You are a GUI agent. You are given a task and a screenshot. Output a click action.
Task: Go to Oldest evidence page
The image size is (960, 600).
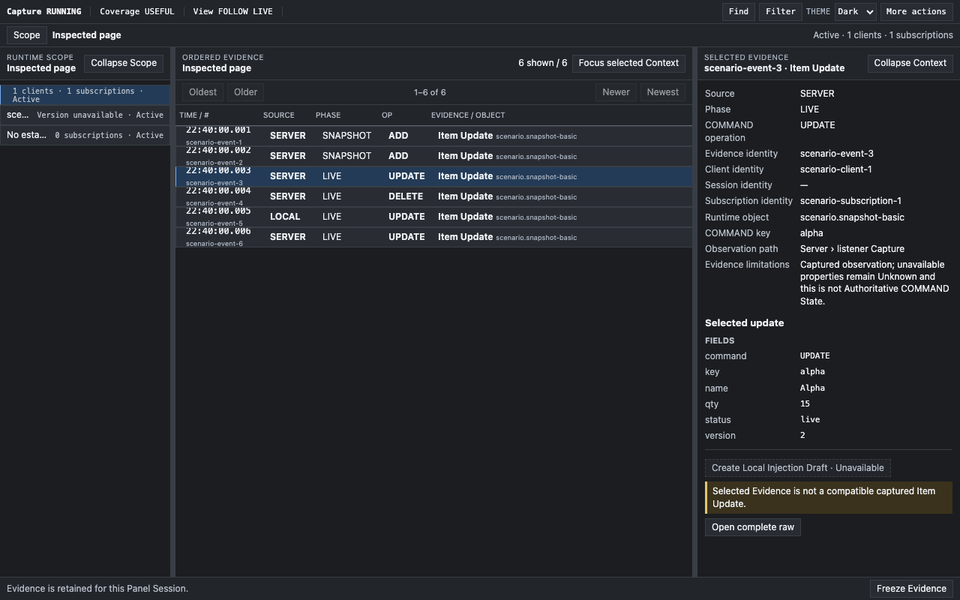point(203,92)
